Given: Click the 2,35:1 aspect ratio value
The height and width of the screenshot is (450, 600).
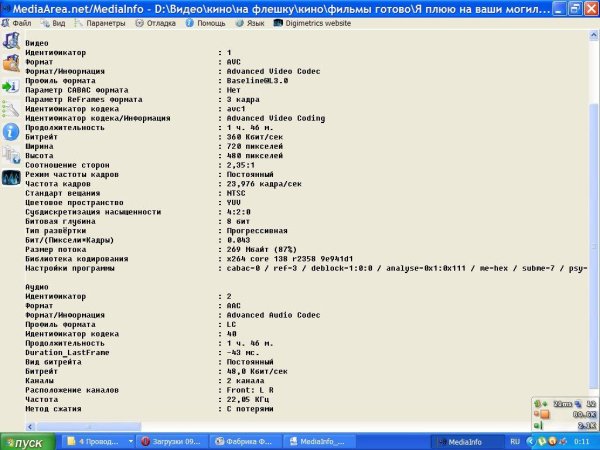Looking at the screenshot, I should [240, 165].
